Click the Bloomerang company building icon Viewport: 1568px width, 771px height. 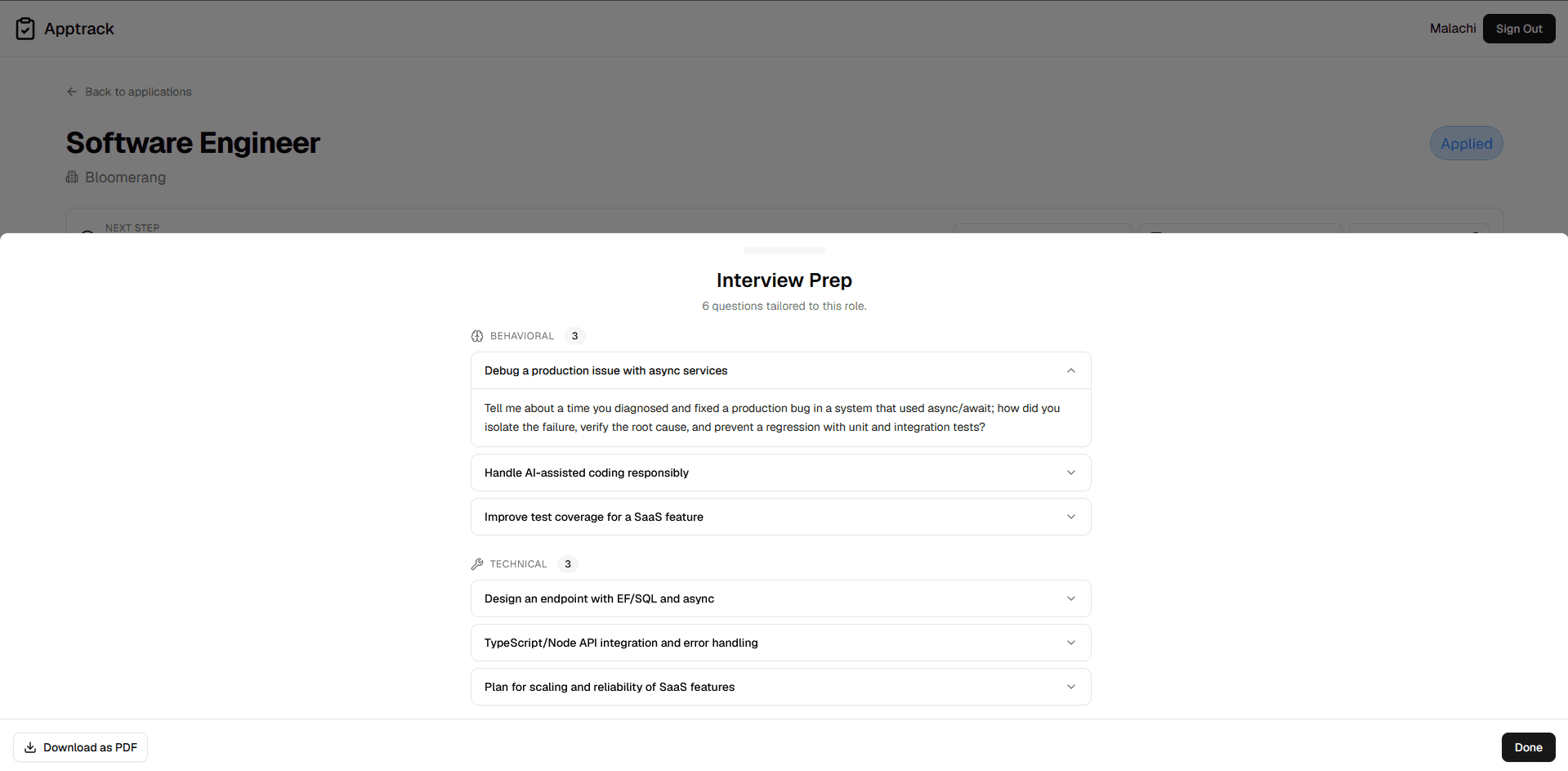[72, 177]
